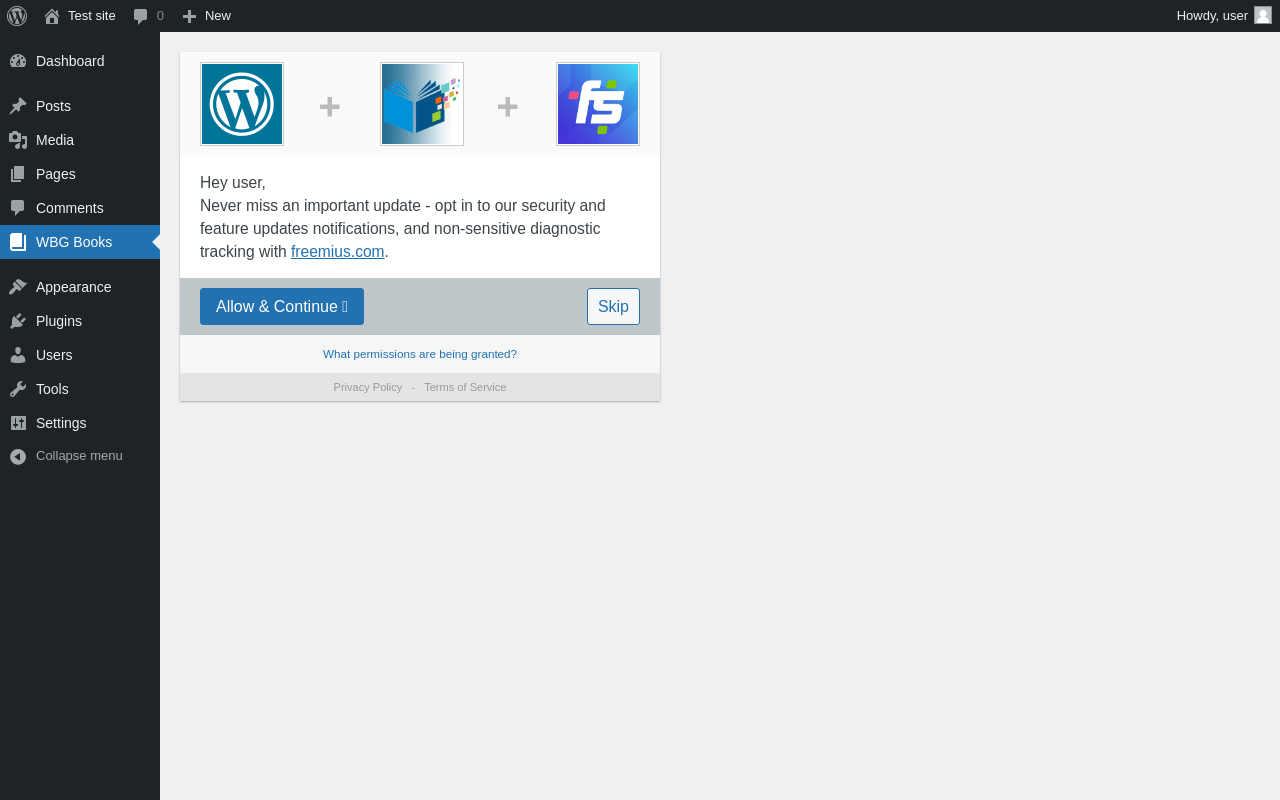Click the WordPress logo in admin bar
This screenshot has height=800, width=1280.
coord(17,16)
